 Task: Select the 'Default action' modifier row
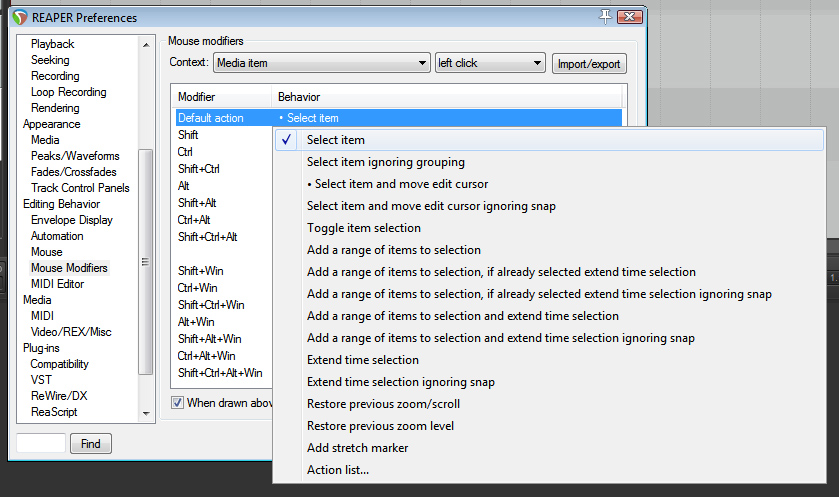pos(399,118)
